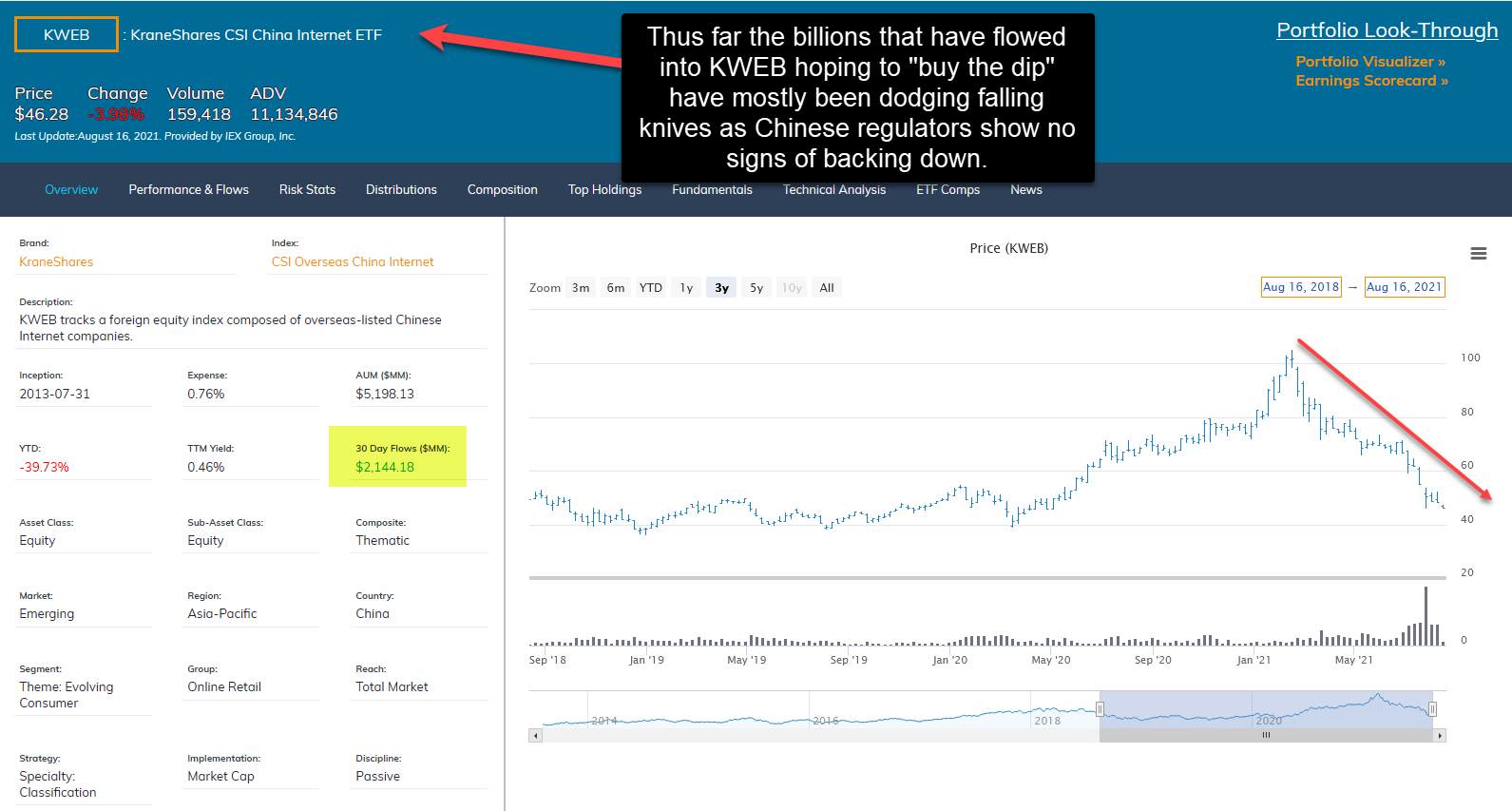Click the navigator scrollbar thumb

click(1266, 736)
